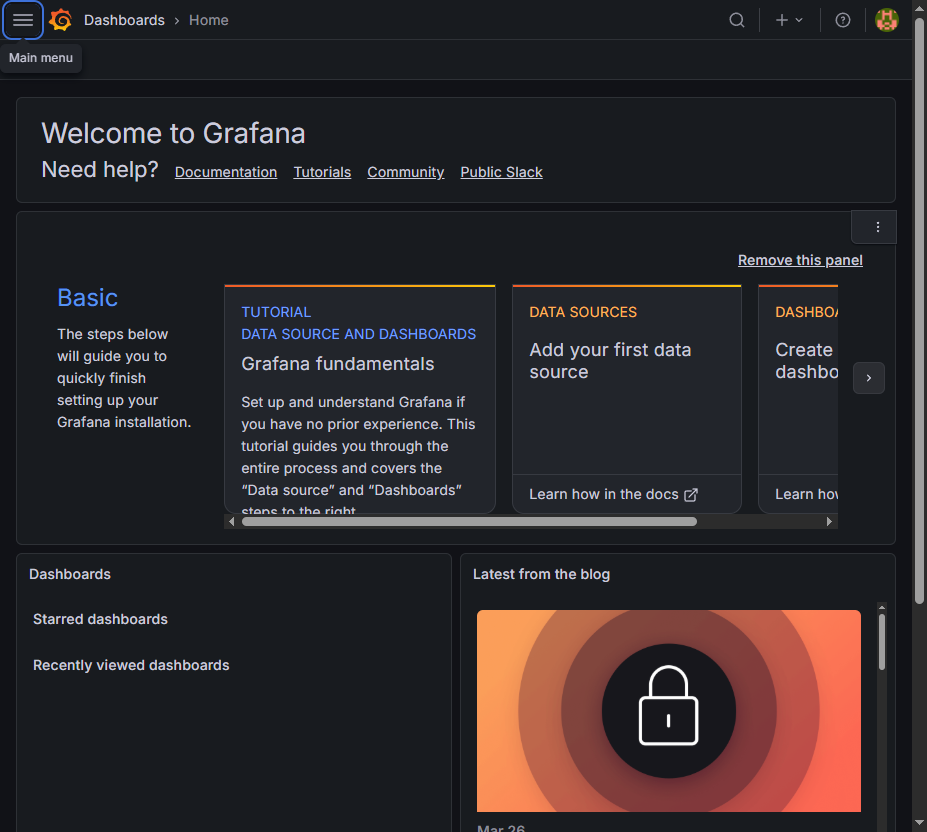Click Learn how in the docs link
The width and height of the screenshot is (927, 832).
(x=612, y=494)
